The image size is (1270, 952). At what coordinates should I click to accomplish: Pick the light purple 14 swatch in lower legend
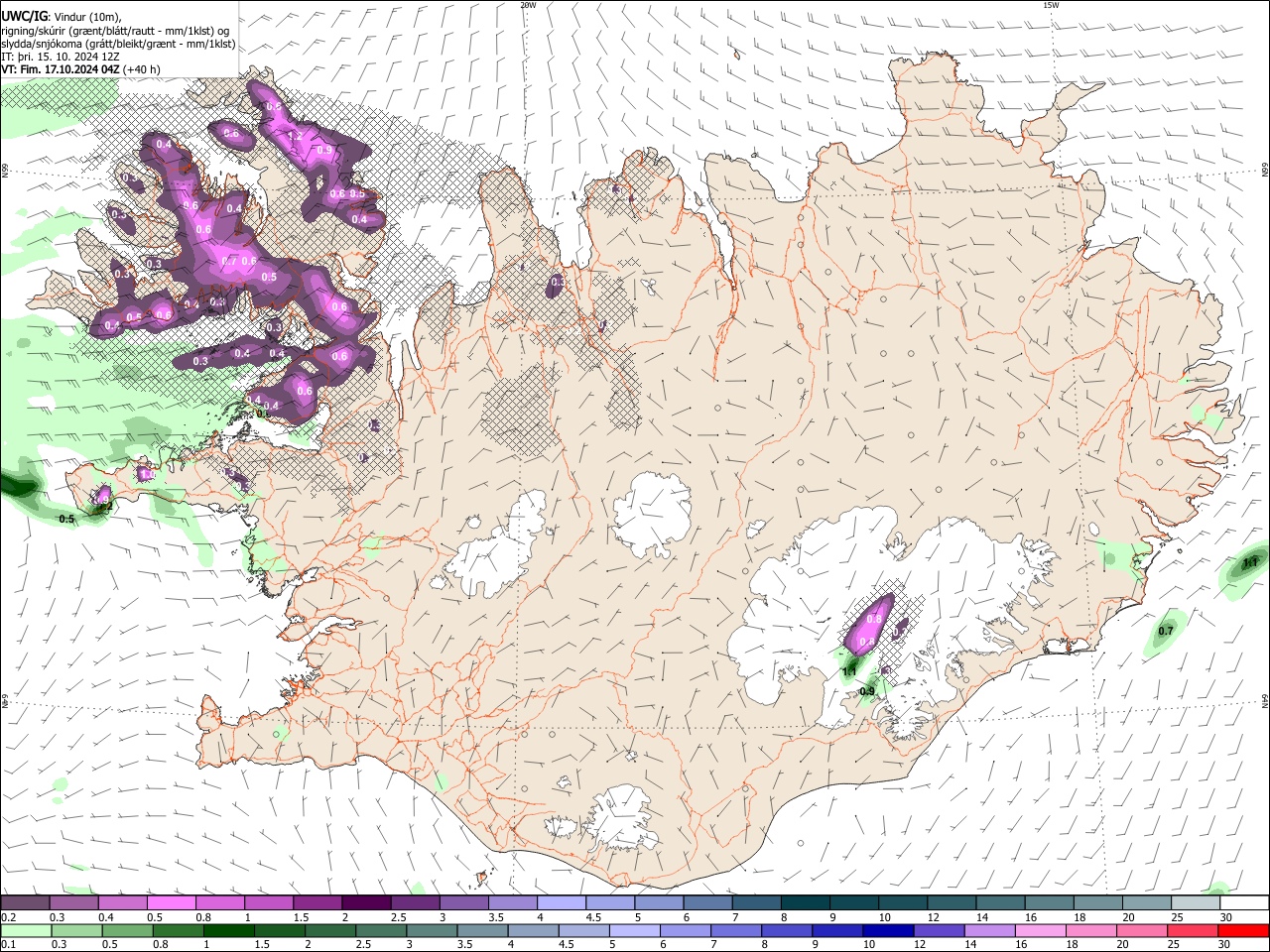click(x=989, y=930)
